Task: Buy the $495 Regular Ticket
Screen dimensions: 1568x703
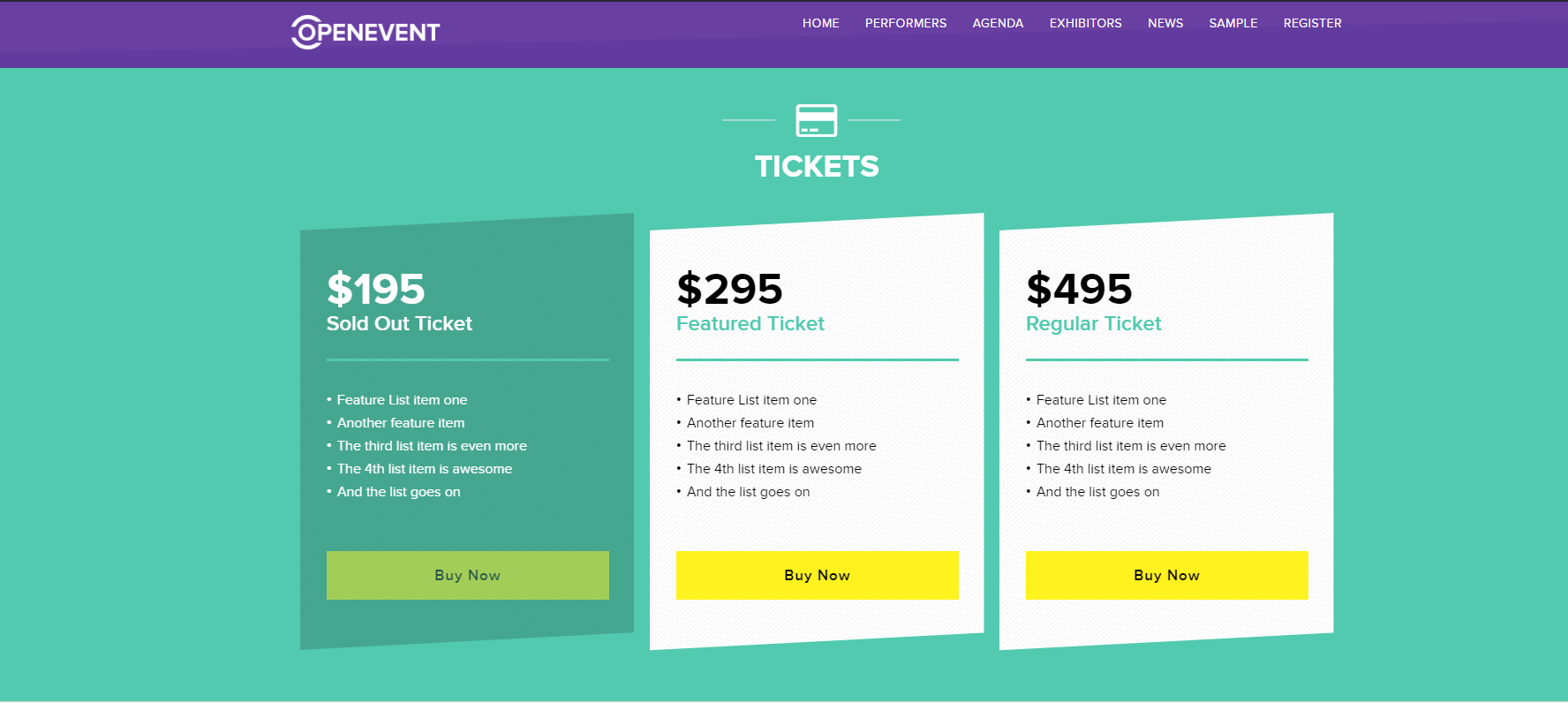Action: (1167, 575)
